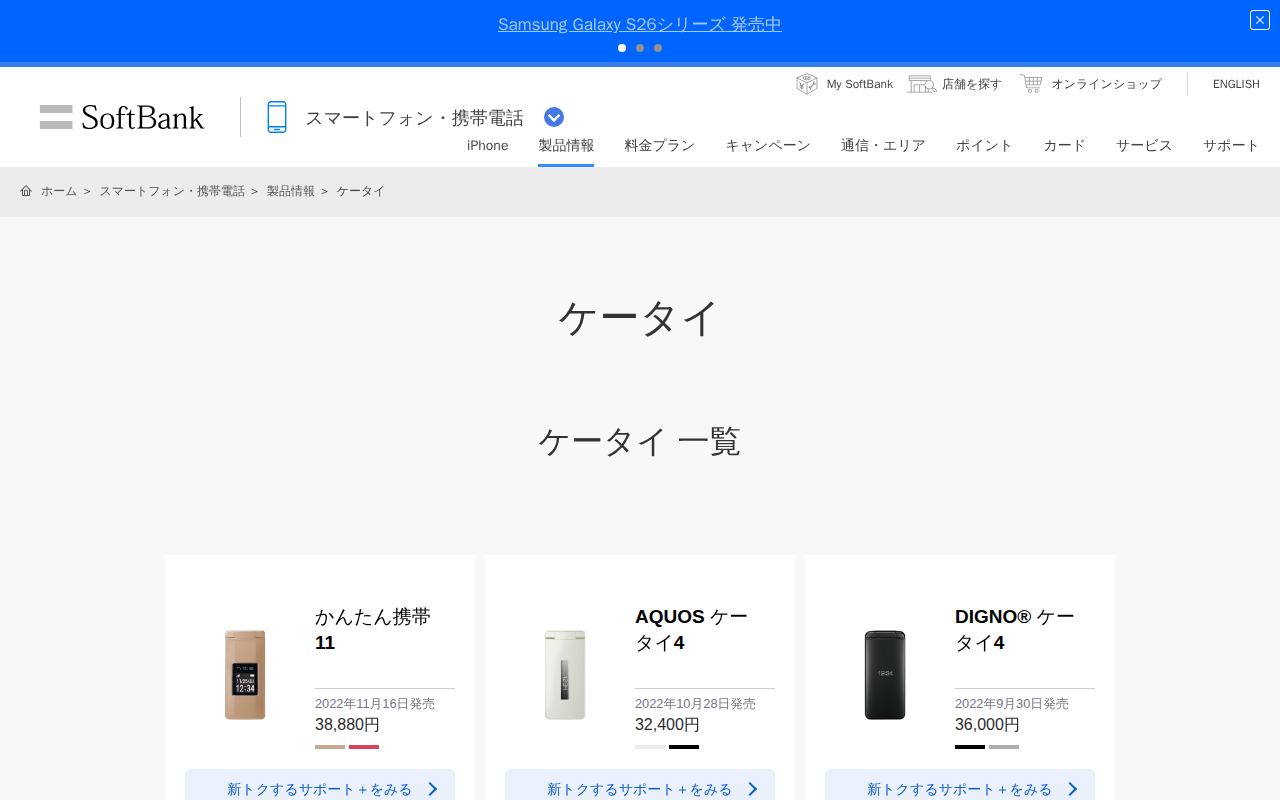Select the black color swatch for DIGNO ケータイ4
This screenshot has width=1280, height=800.
coord(970,747)
